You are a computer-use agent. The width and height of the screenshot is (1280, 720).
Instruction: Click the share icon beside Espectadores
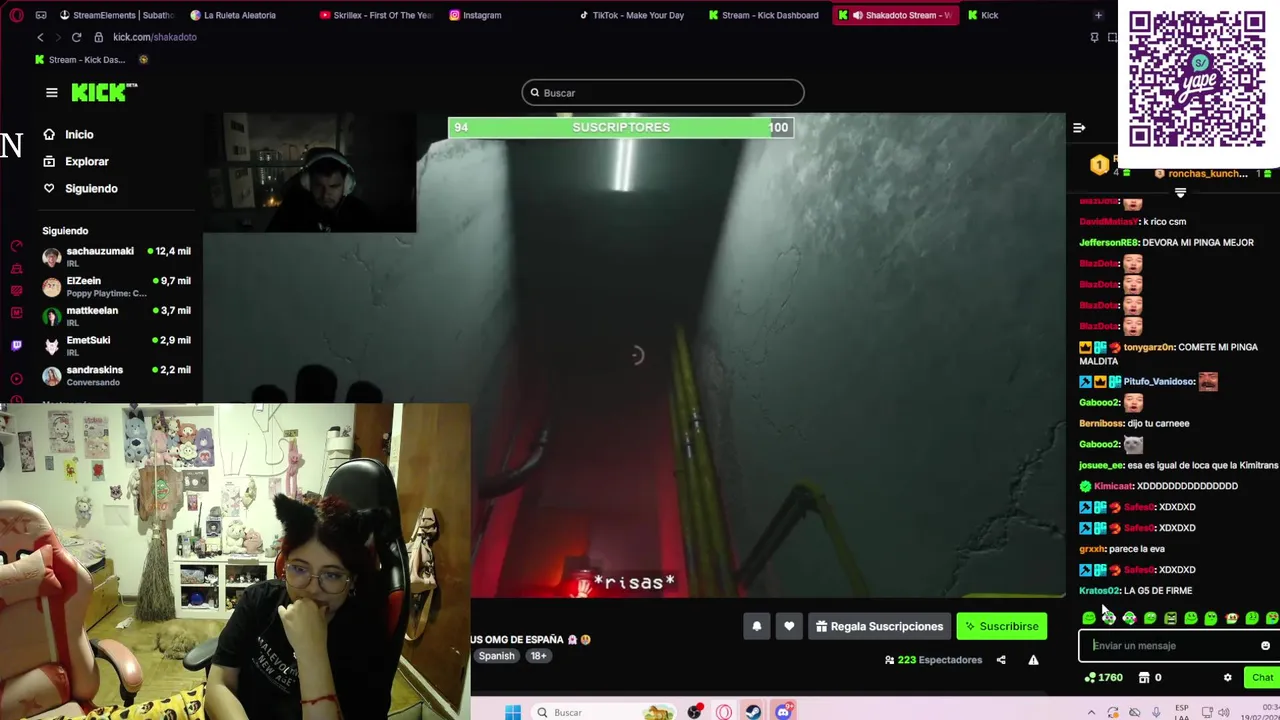point(1001,660)
